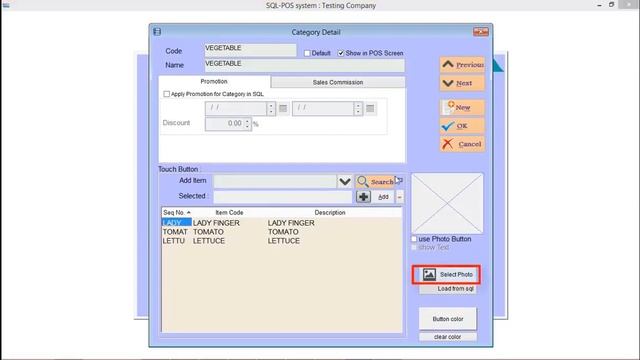Open the Add Item dropdown arrow

pos(345,181)
